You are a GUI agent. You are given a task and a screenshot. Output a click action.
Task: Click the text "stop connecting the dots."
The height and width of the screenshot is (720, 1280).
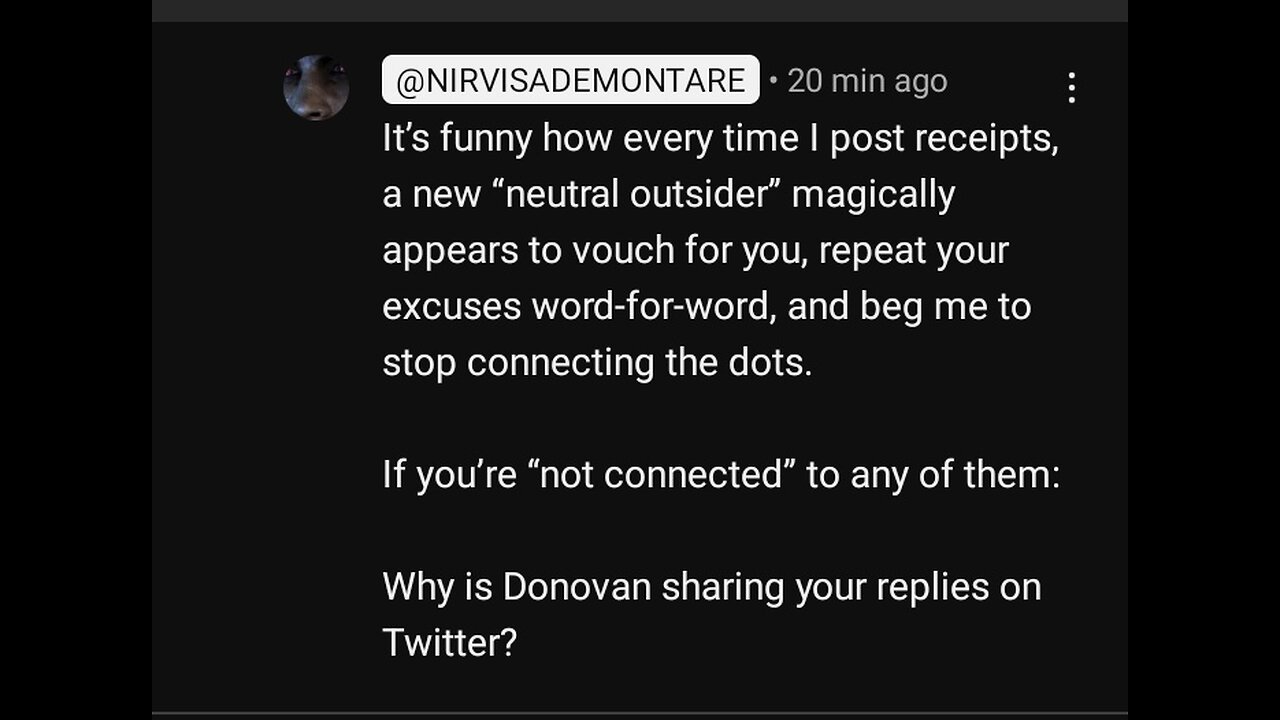[597, 362]
